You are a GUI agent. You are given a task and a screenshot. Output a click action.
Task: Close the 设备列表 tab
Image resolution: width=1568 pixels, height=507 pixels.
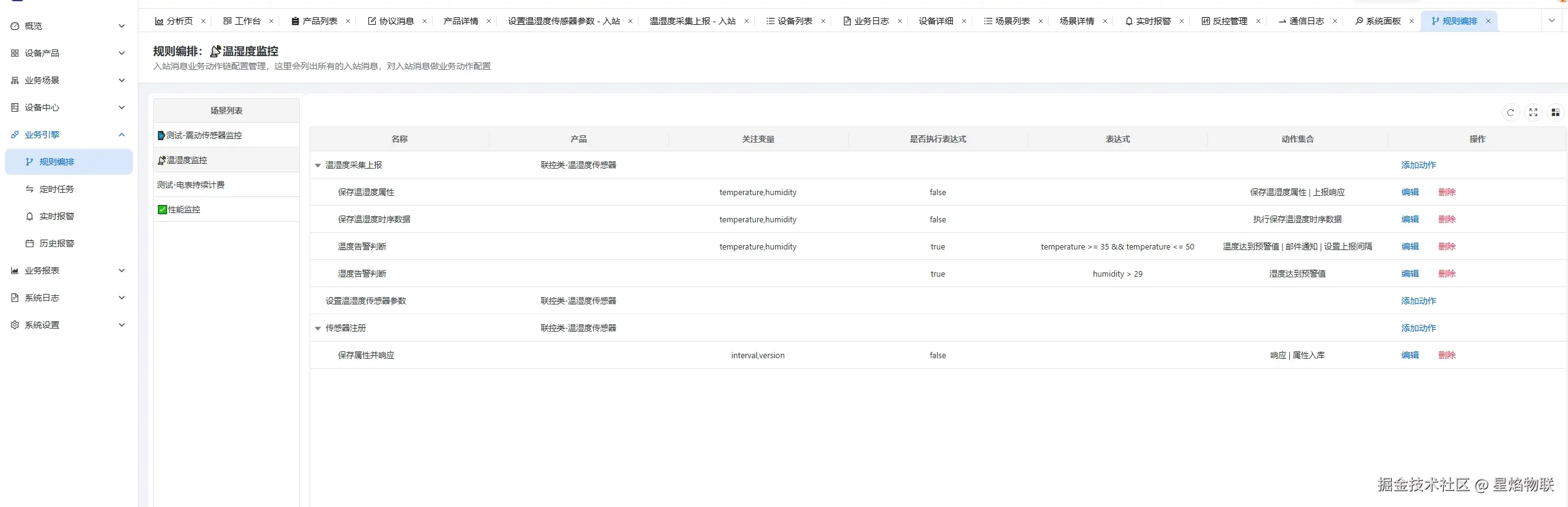coord(823,21)
